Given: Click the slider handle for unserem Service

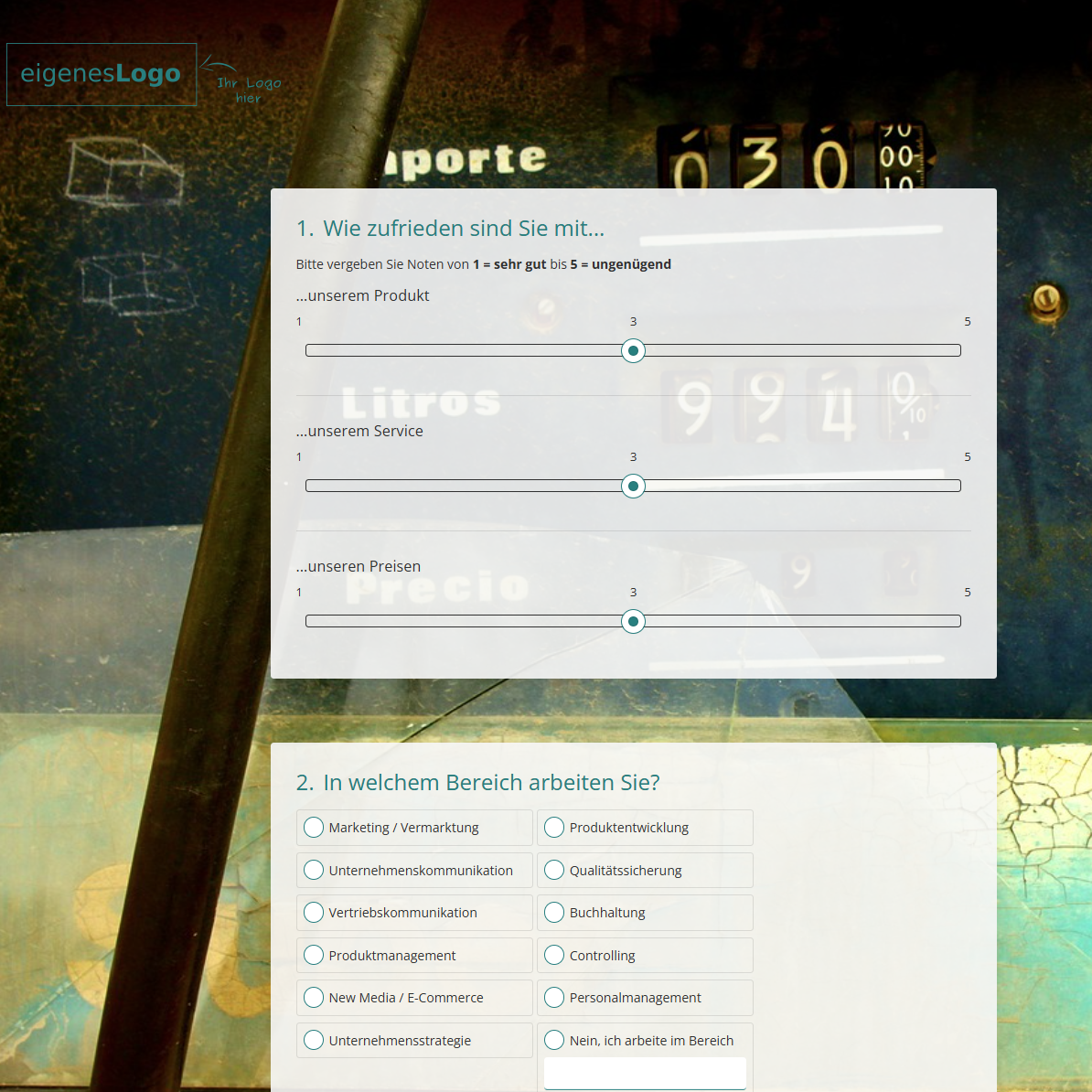Looking at the screenshot, I should (x=633, y=487).
